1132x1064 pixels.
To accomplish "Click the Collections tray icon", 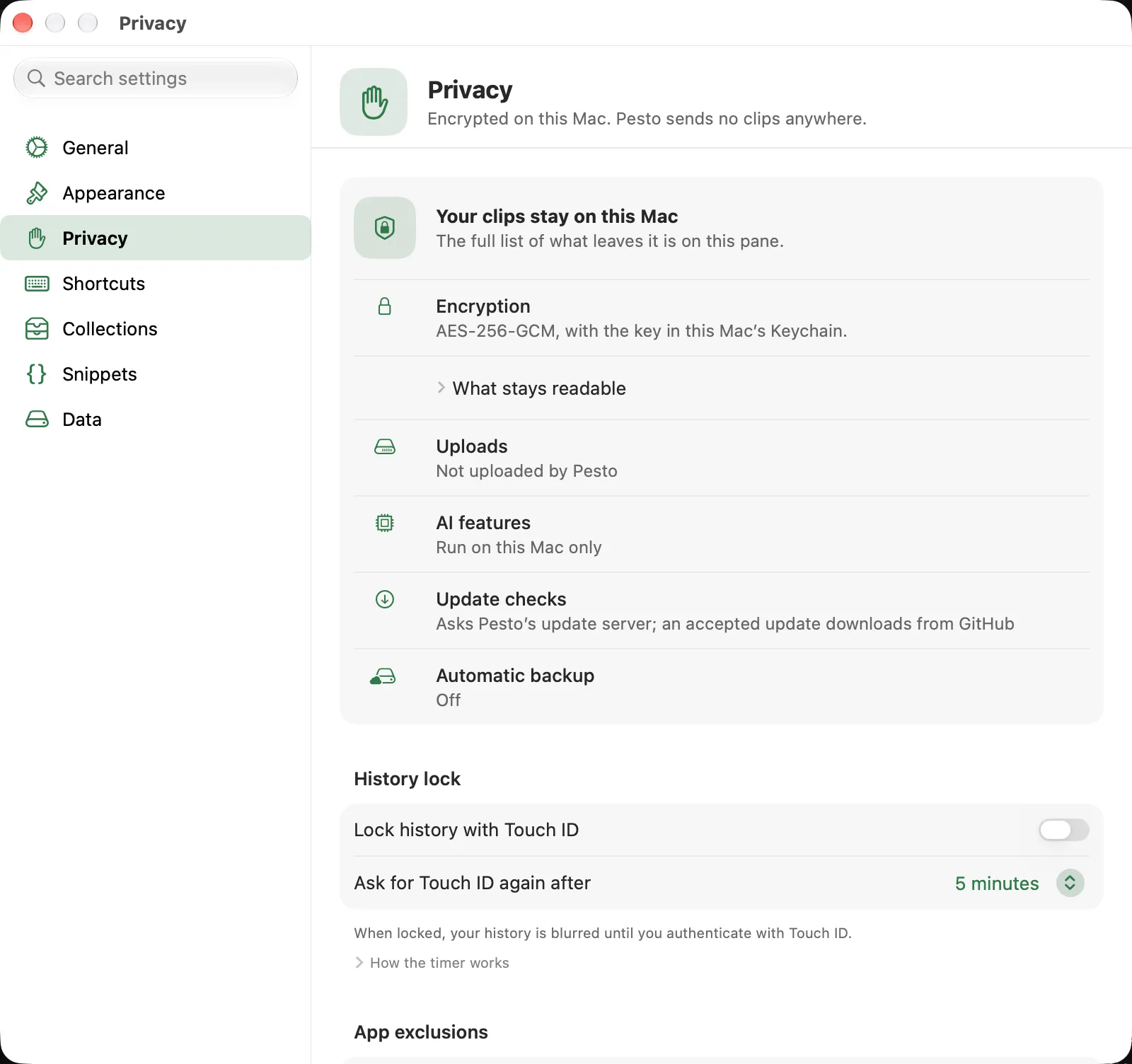I will click(37, 328).
